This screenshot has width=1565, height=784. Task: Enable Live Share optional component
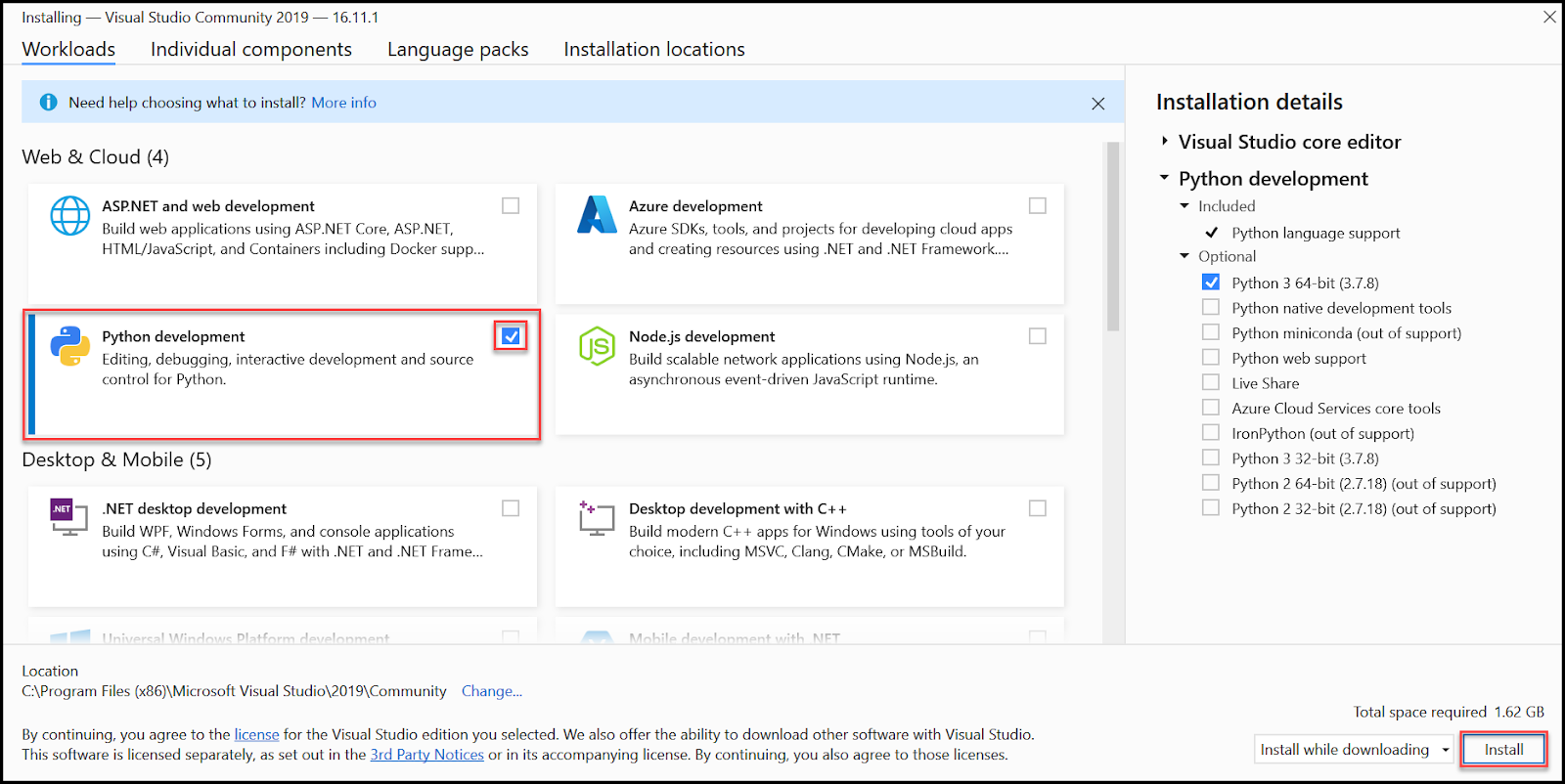tap(1211, 382)
